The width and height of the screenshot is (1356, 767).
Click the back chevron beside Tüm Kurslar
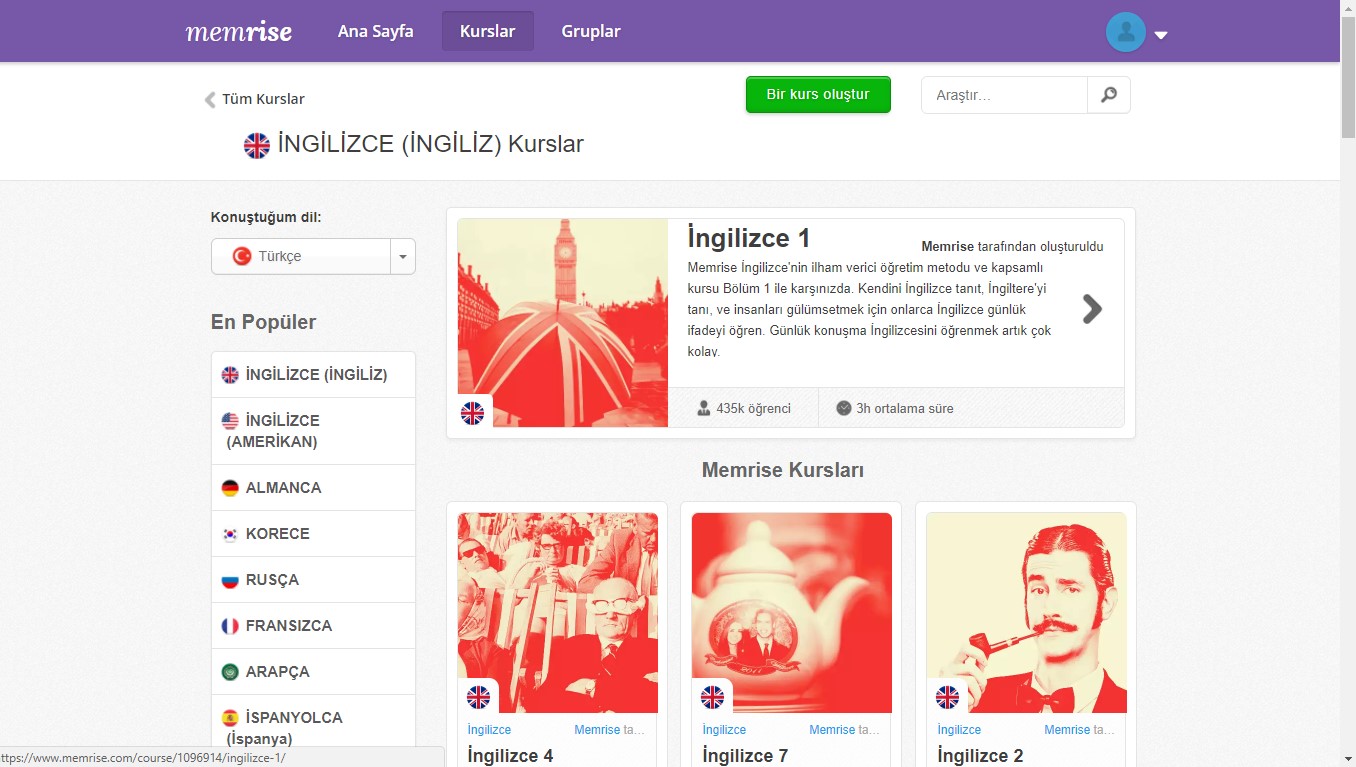[x=210, y=99]
